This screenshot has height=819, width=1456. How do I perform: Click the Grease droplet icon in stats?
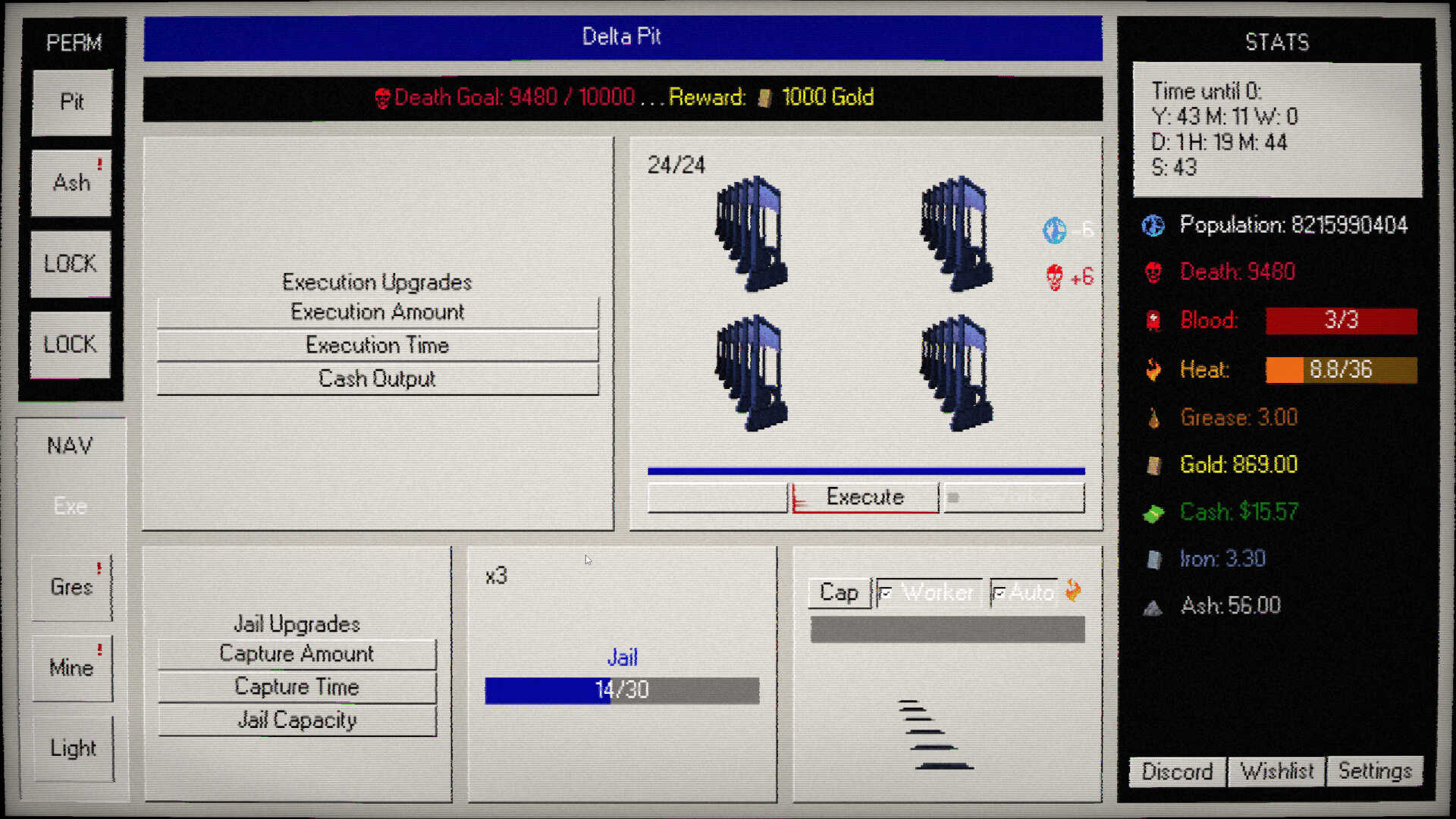pos(1153,418)
